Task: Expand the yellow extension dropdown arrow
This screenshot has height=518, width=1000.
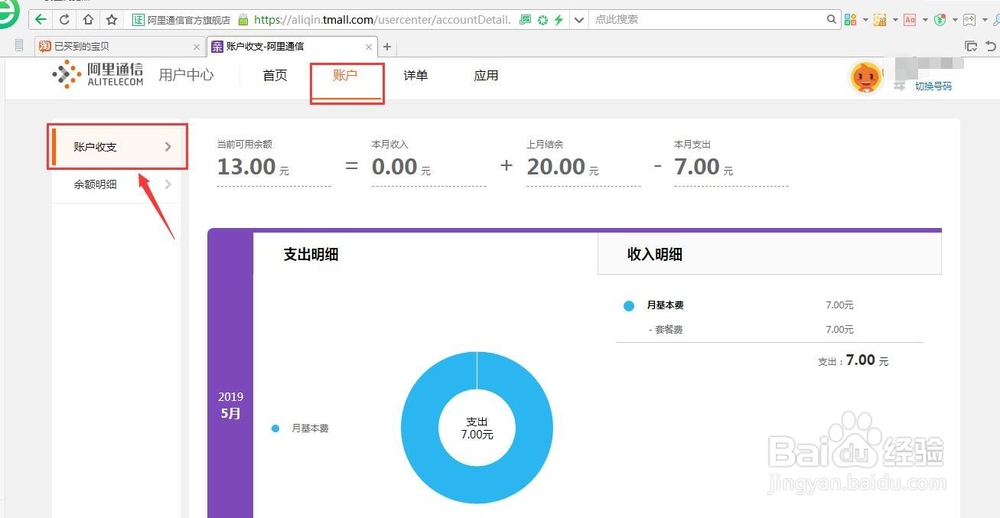Action: [895, 20]
